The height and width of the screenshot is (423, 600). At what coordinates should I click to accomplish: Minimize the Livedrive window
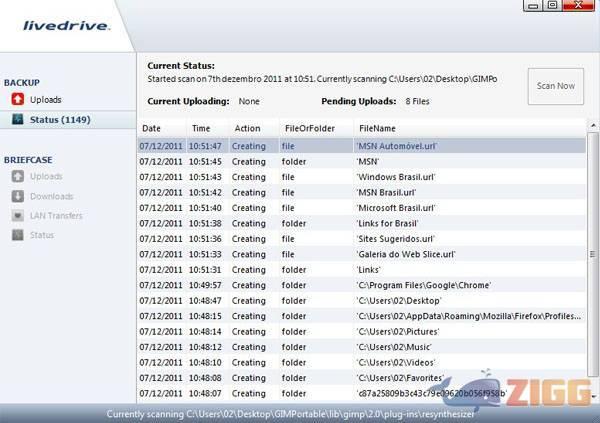532,7
